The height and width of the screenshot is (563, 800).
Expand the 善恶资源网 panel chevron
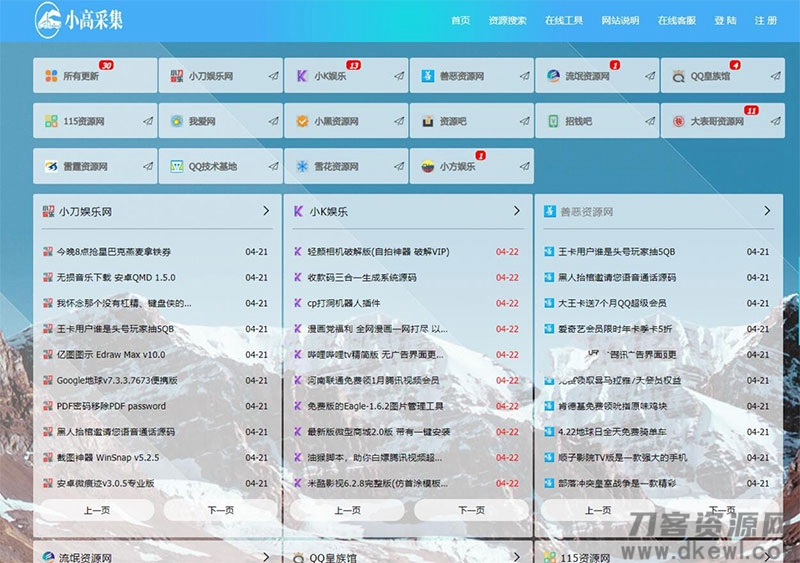tap(767, 211)
